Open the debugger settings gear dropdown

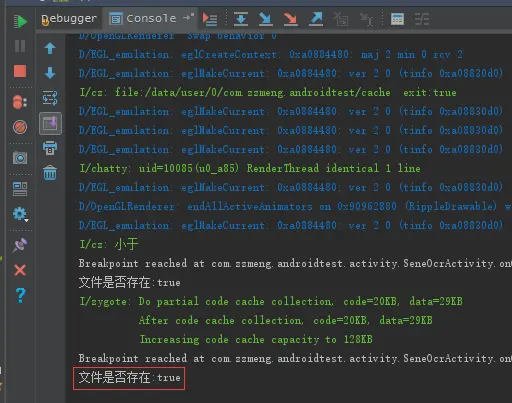tap(20, 214)
